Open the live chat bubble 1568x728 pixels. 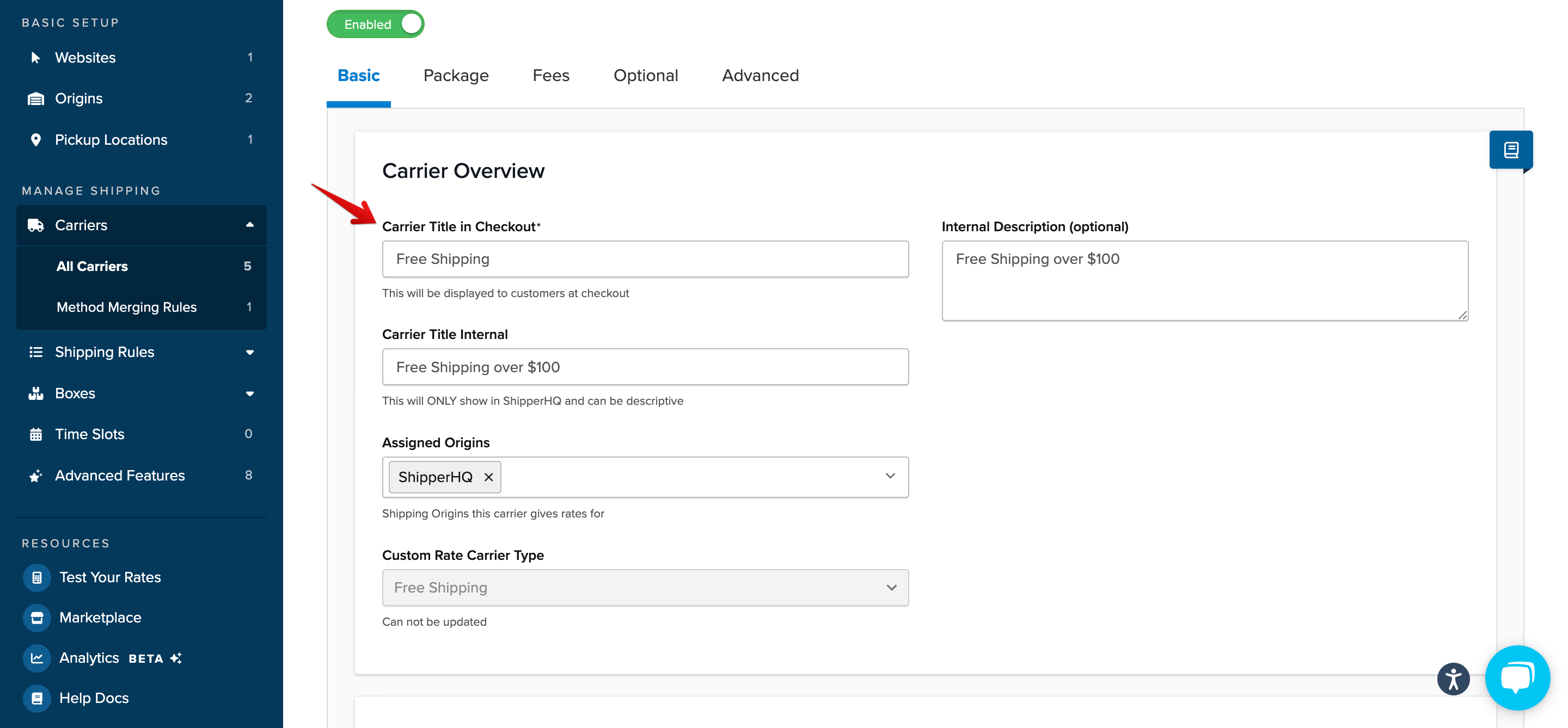tap(1517, 677)
